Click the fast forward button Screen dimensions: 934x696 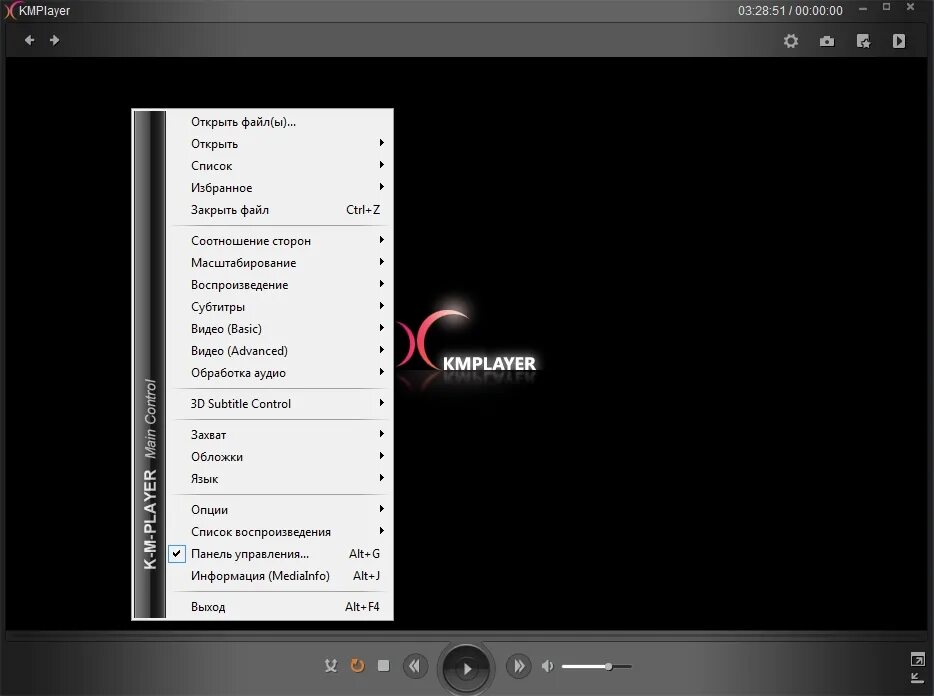[519, 665]
